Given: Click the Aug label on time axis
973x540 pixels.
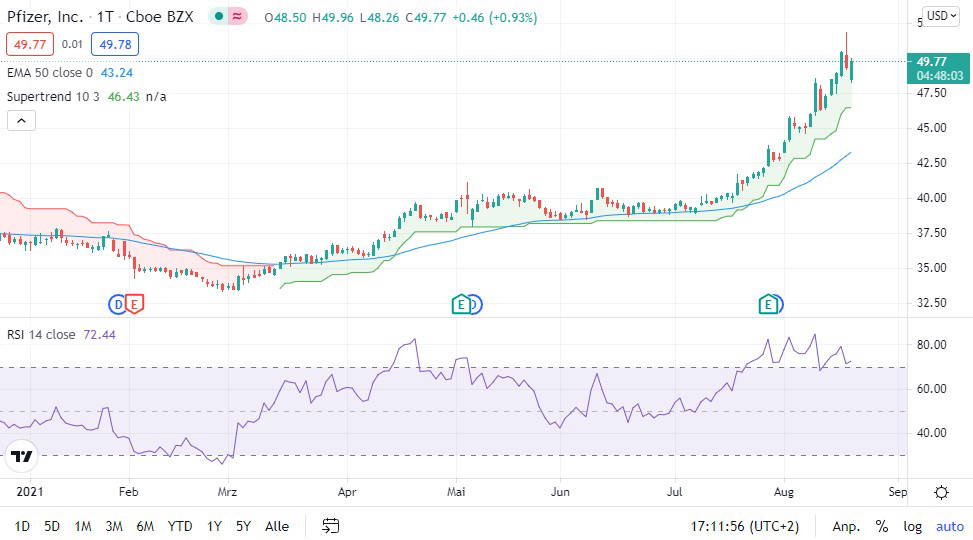Looking at the screenshot, I should [784, 492].
